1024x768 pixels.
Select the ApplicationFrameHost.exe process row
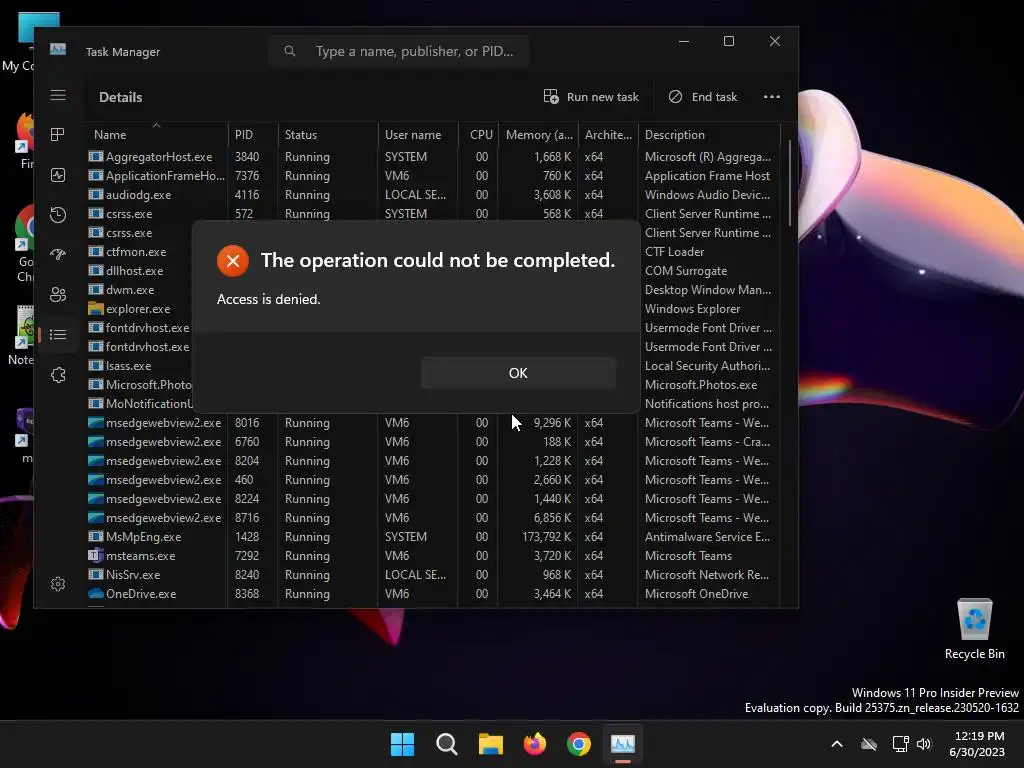pyautogui.click(x=432, y=176)
